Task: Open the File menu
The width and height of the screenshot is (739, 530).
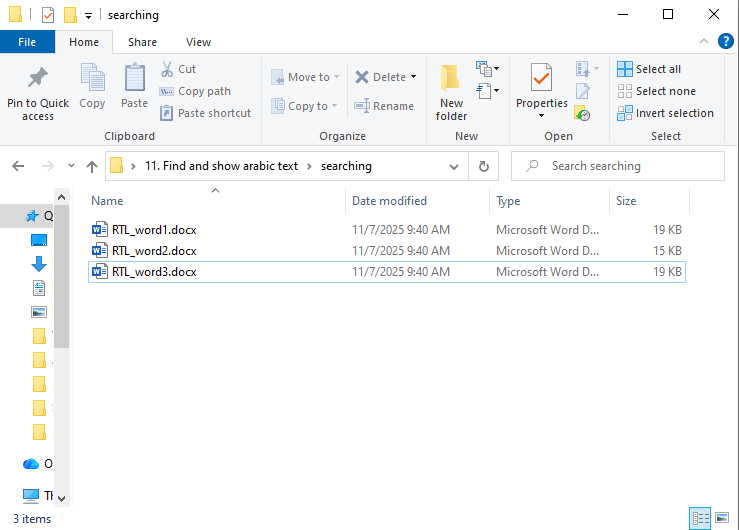Action: pos(27,42)
